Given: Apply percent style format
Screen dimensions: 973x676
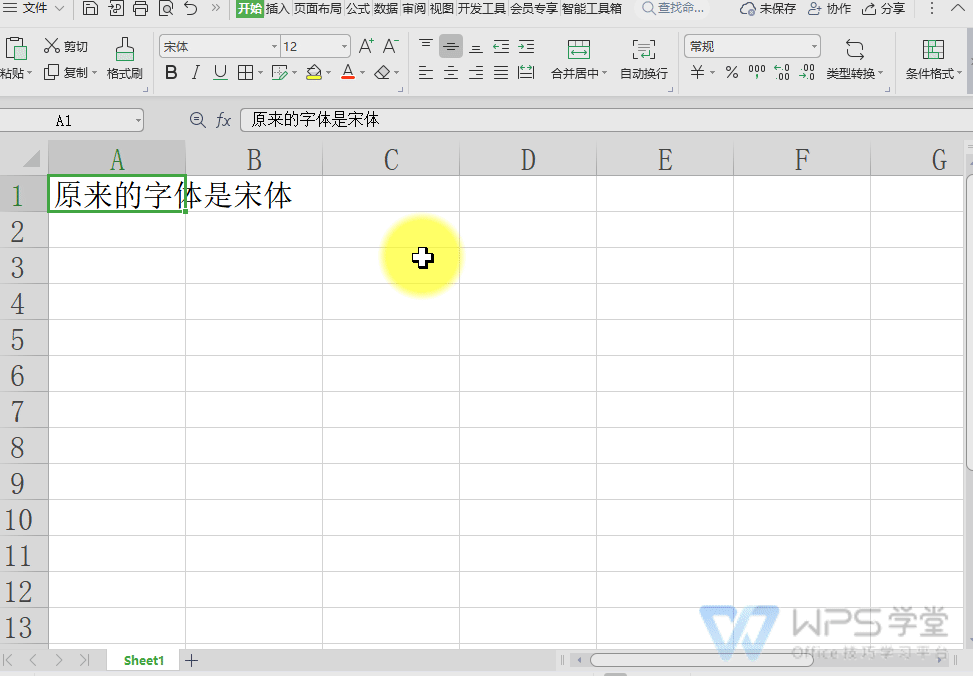Looking at the screenshot, I should (732, 73).
